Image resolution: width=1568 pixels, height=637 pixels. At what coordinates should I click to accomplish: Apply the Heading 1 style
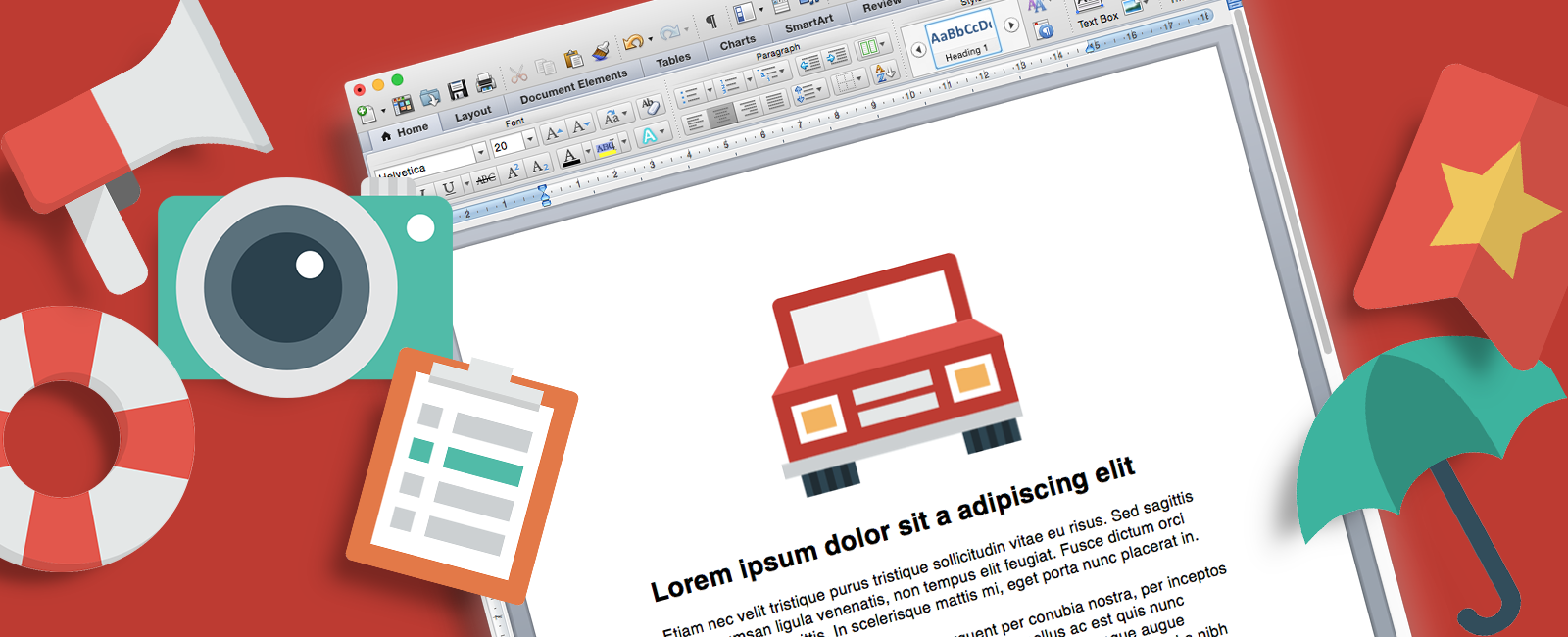pos(964,36)
